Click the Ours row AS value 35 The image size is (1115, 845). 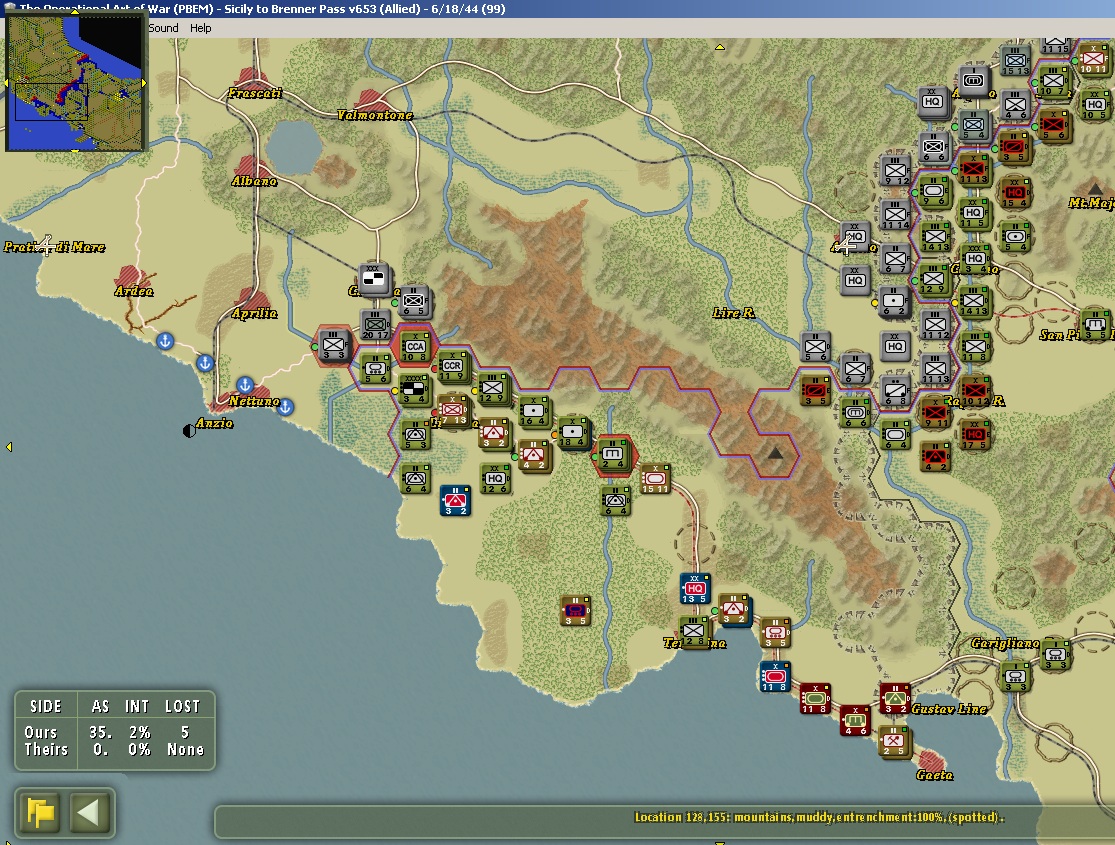pyautogui.click(x=100, y=732)
